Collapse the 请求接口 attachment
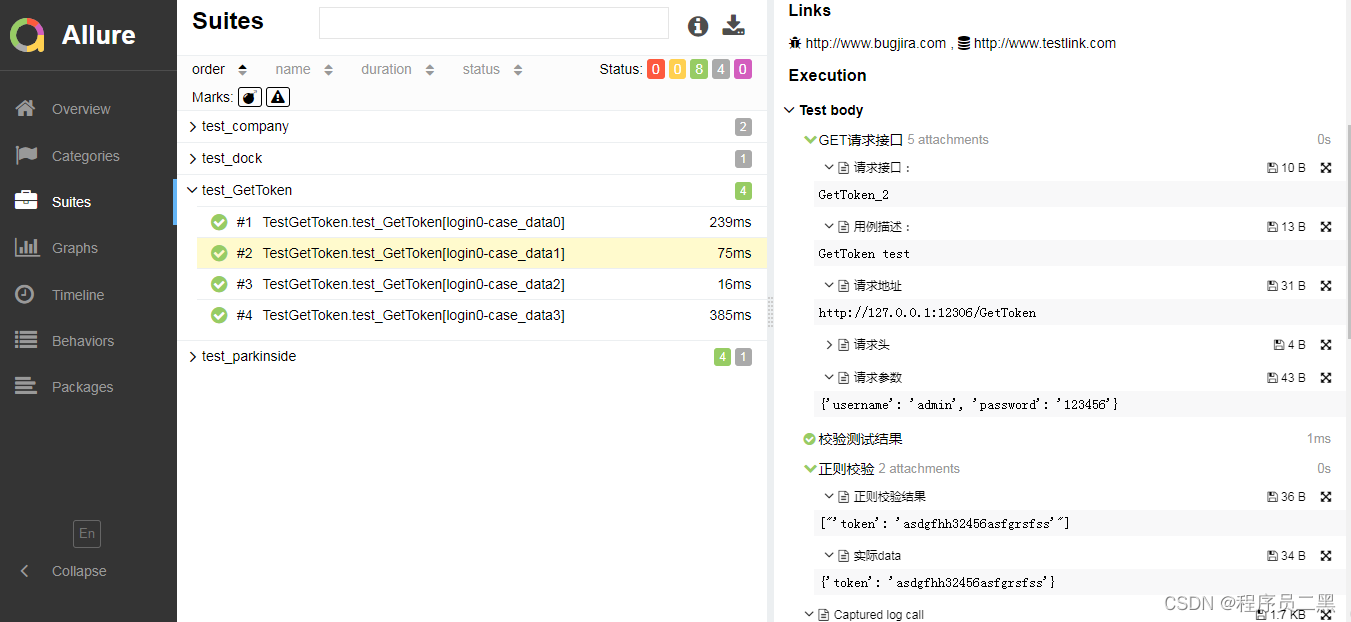 868,168
